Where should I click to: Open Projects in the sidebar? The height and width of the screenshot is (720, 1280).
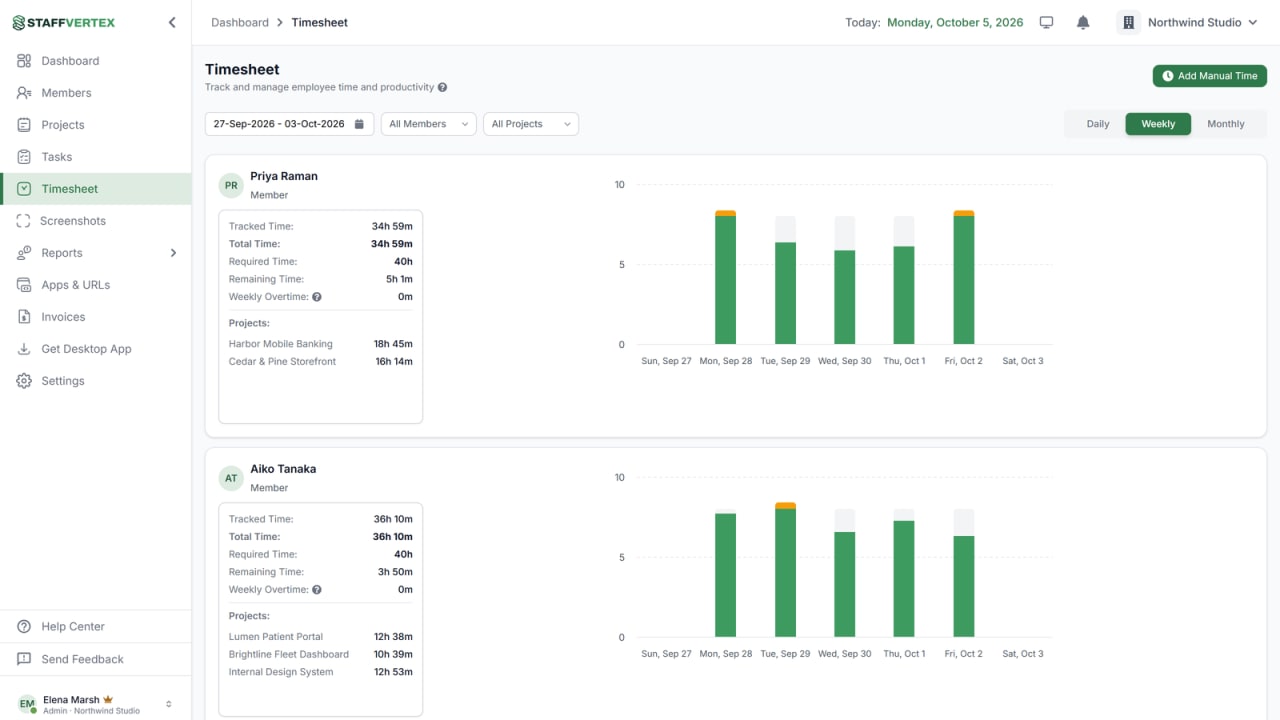tap(95, 125)
